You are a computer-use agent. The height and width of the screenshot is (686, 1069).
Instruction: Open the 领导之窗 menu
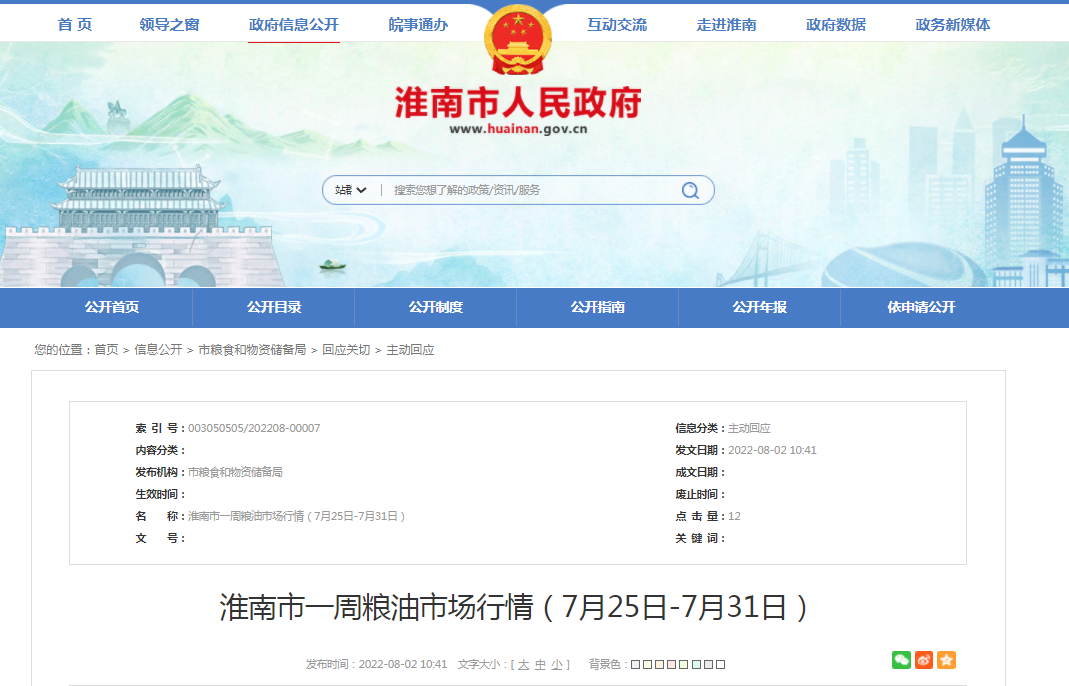pyautogui.click(x=170, y=23)
